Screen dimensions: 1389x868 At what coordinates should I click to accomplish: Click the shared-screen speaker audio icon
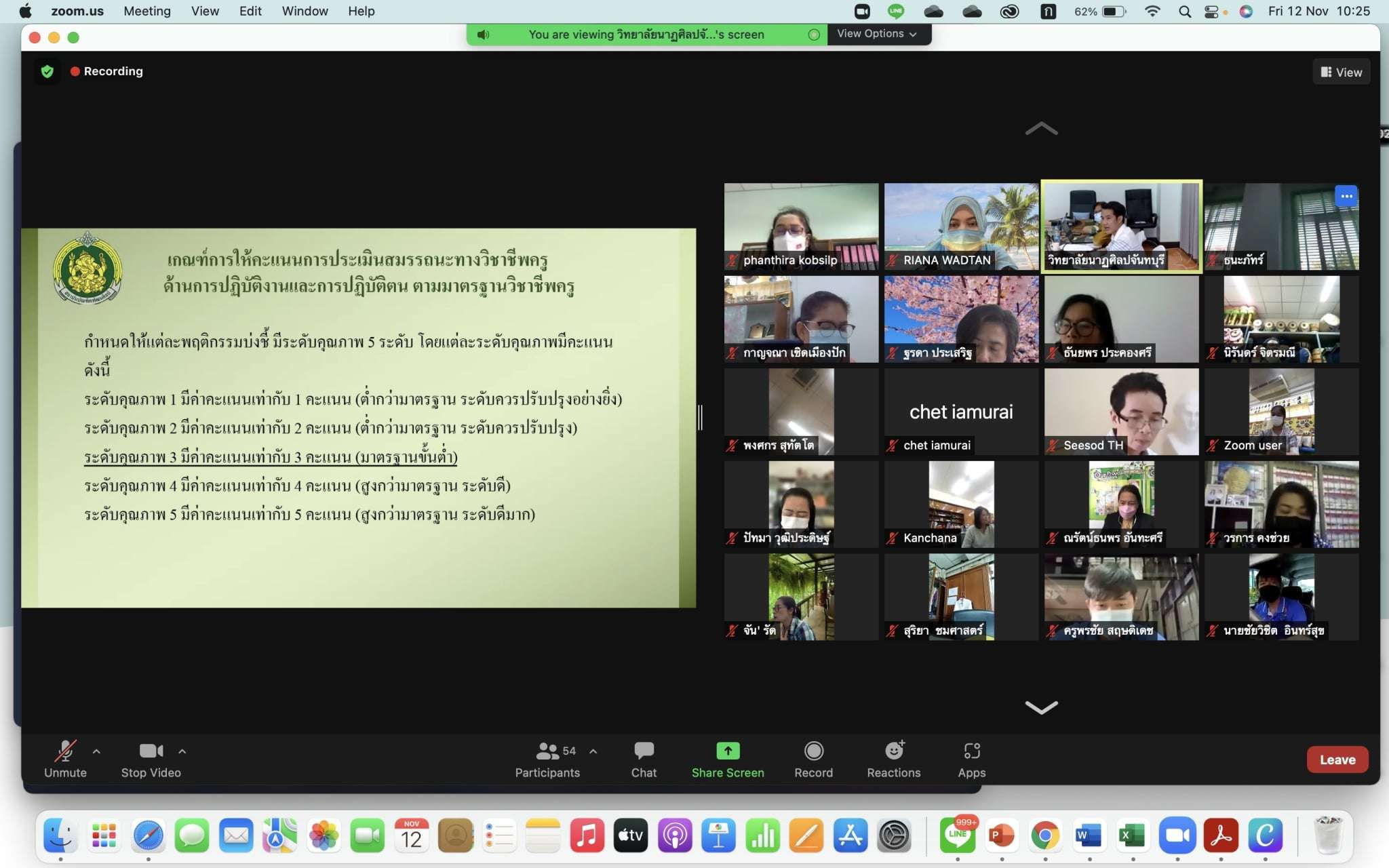point(483,35)
